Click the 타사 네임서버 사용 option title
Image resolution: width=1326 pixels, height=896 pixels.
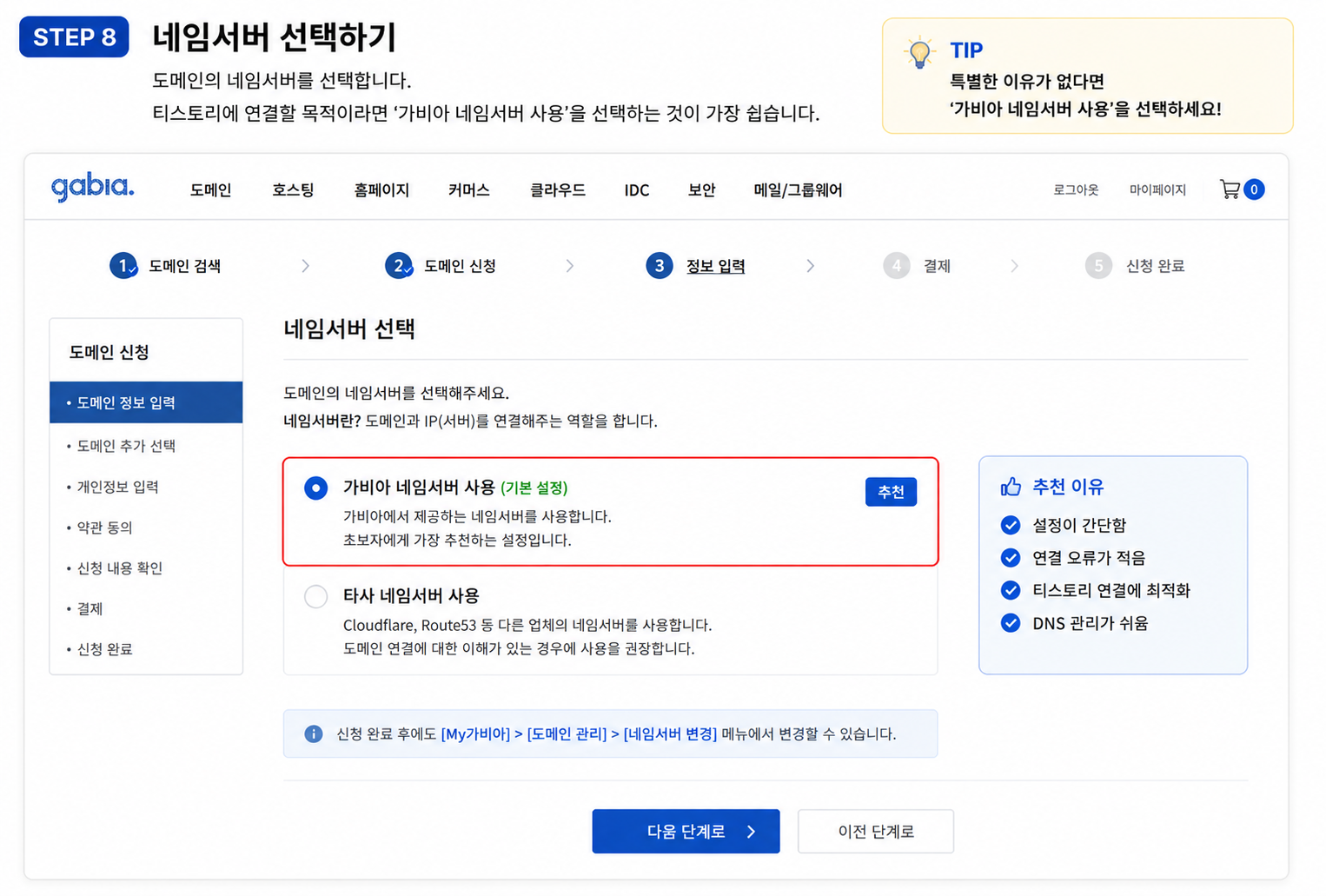click(411, 596)
